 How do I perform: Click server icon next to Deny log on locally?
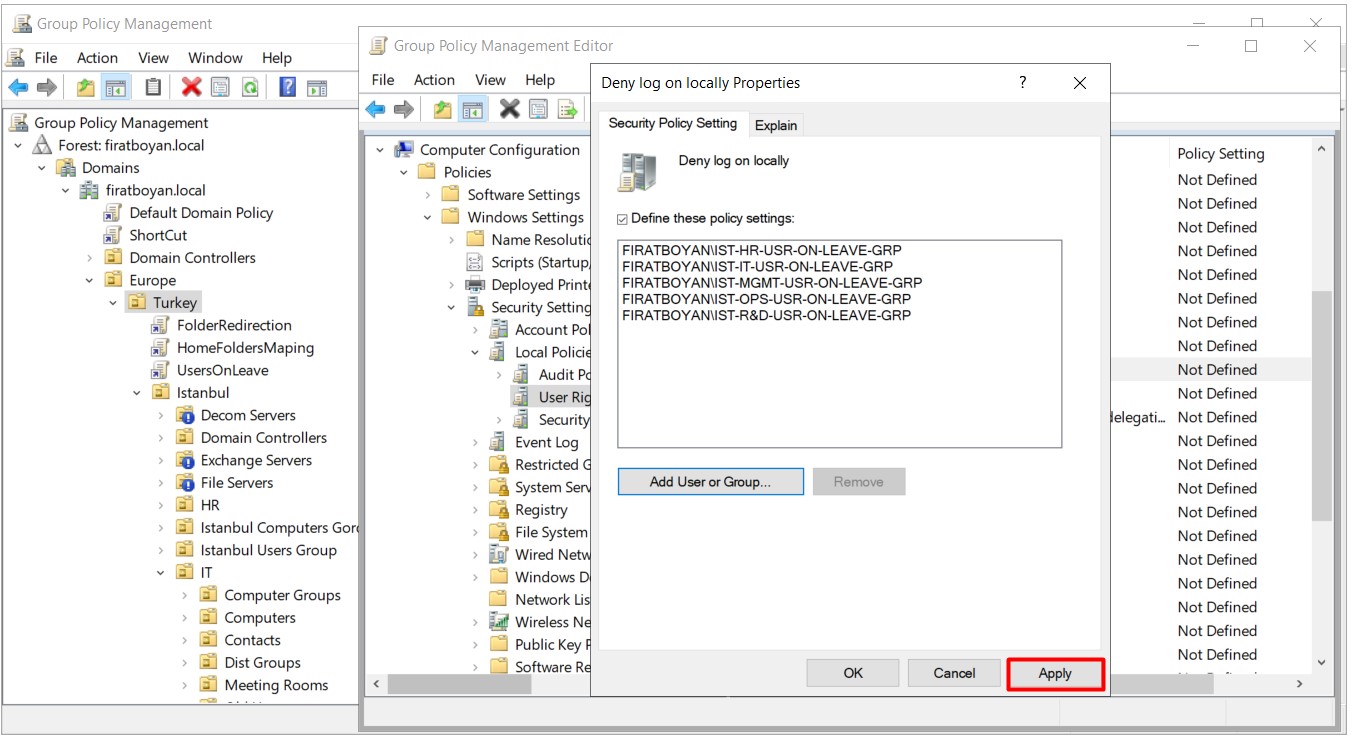pyautogui.click(x=638, y=172)
